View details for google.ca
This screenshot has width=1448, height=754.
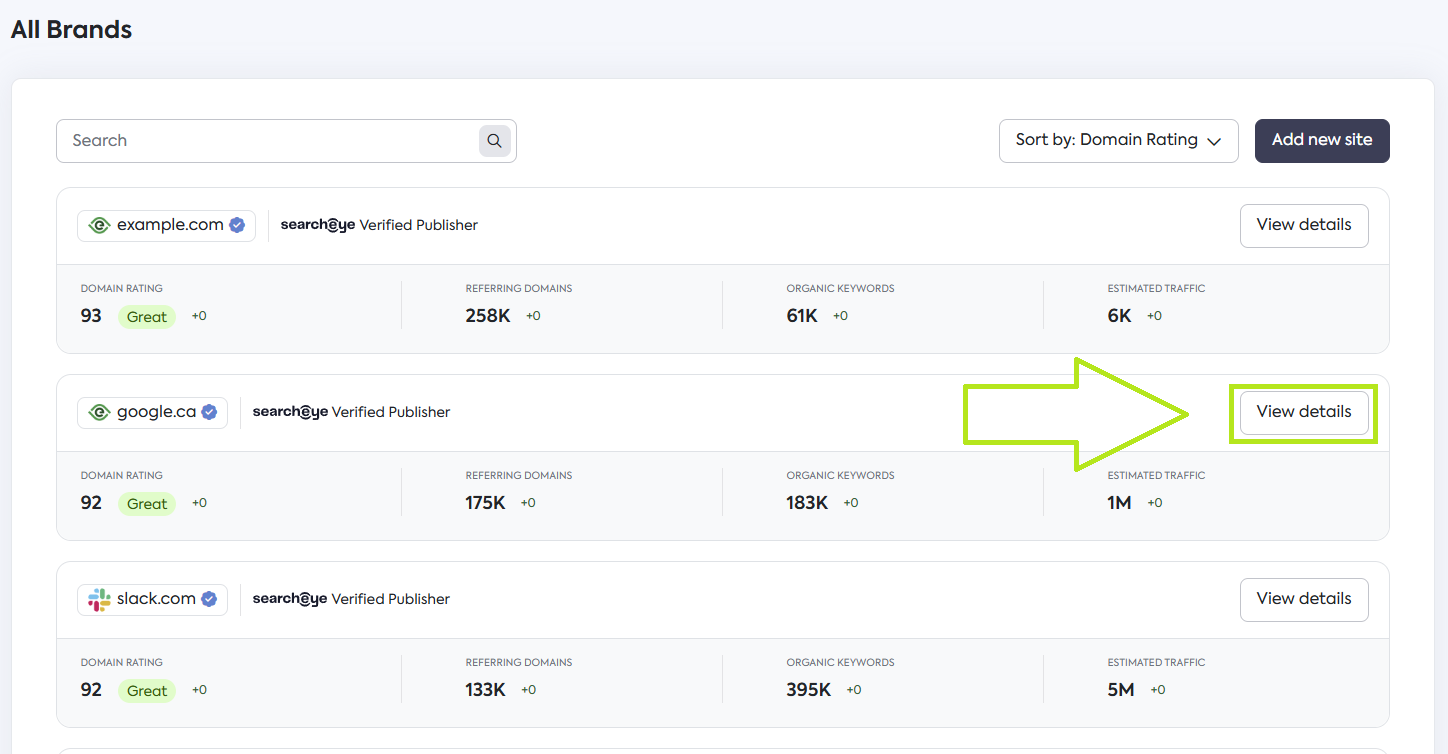(x=1303, y=412)
